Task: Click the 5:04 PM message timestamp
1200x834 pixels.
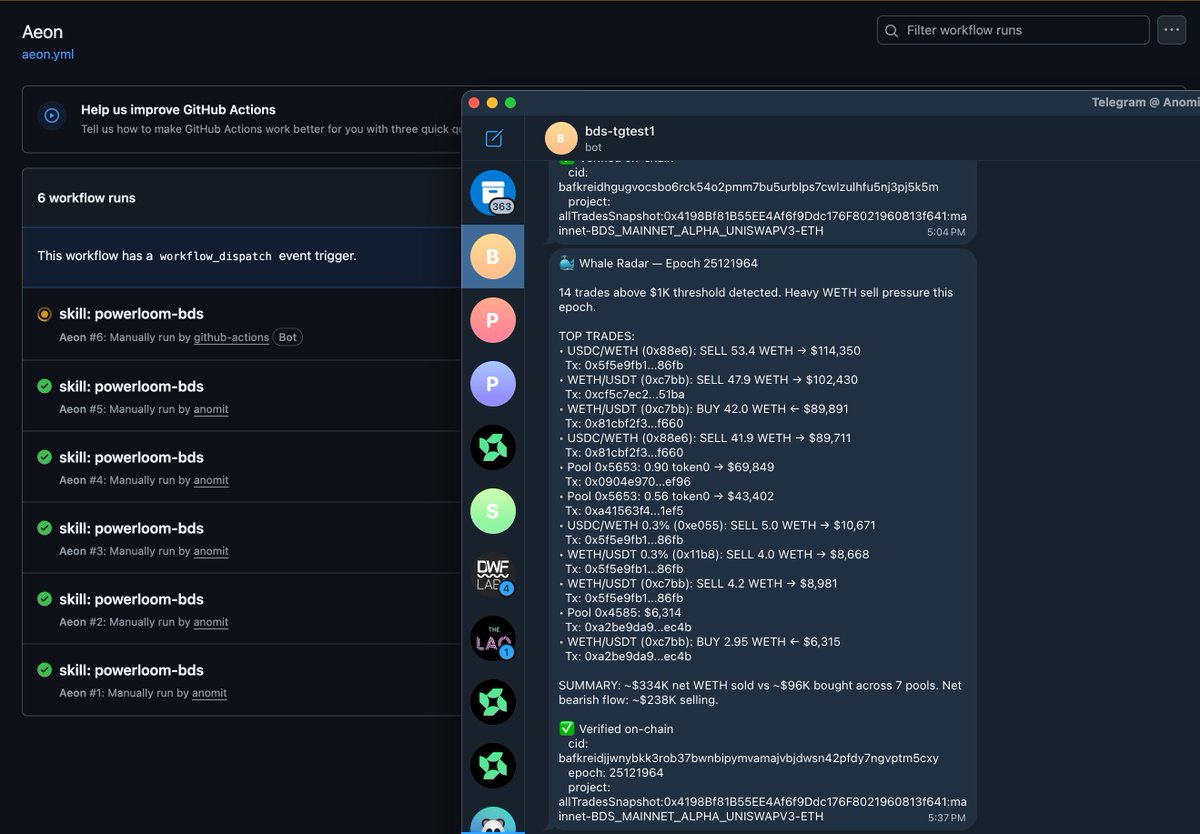Action: (946, 232)
